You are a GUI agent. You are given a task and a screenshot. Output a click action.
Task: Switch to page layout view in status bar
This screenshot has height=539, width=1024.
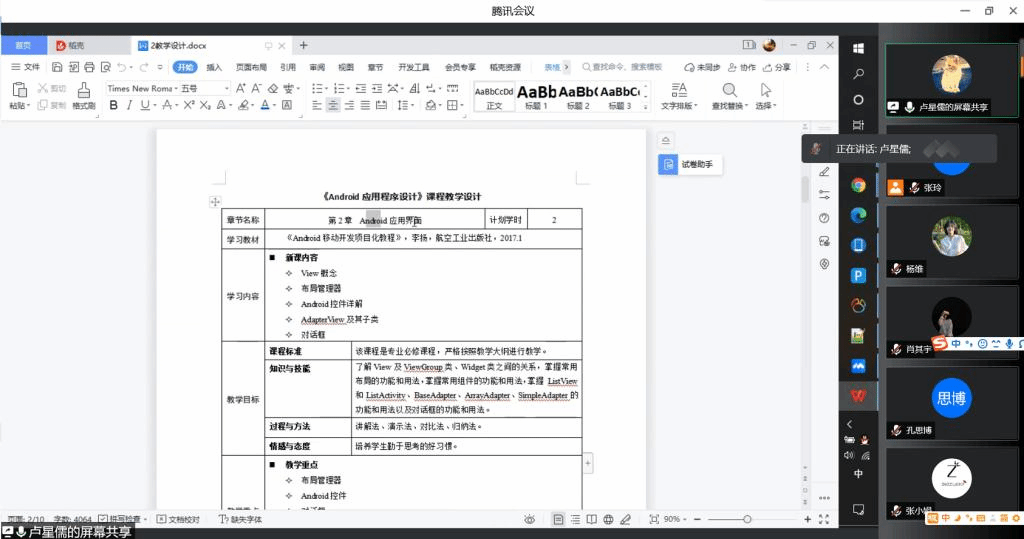(558, 519)
